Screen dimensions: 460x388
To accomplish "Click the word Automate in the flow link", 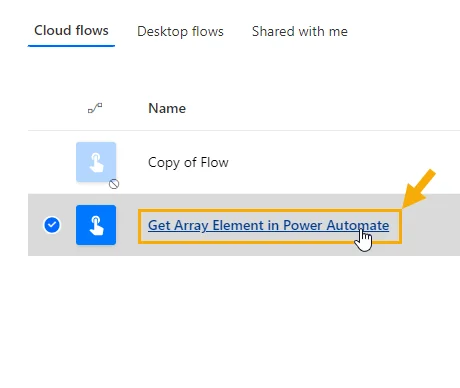I will pyautogui.click(x=358, y=225).
